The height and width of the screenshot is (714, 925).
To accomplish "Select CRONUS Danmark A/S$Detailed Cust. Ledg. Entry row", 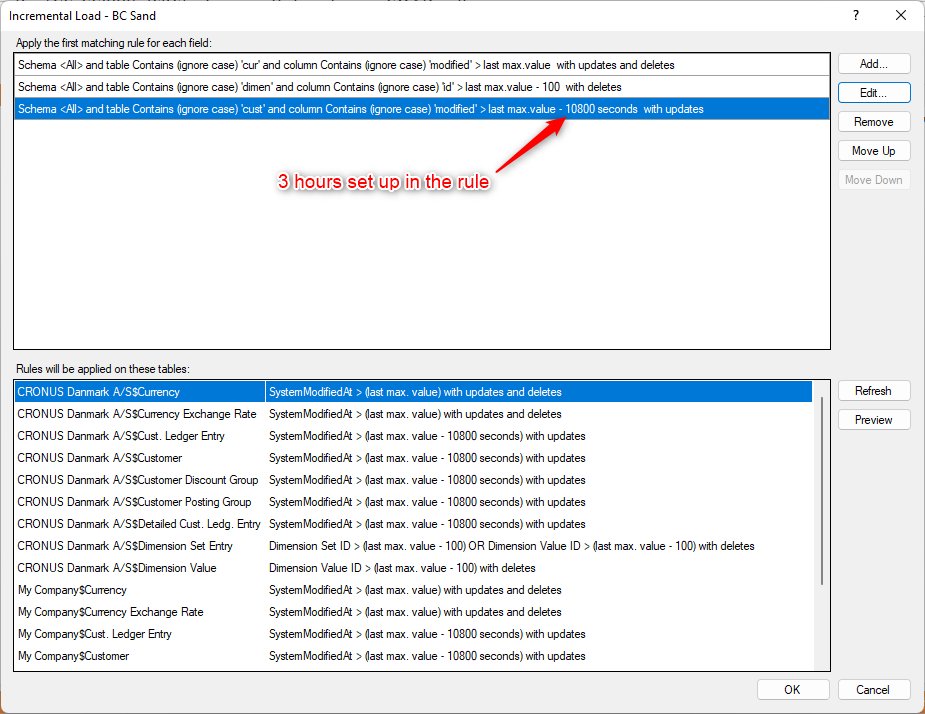I will pyautogui.click(x=414, y=524).
